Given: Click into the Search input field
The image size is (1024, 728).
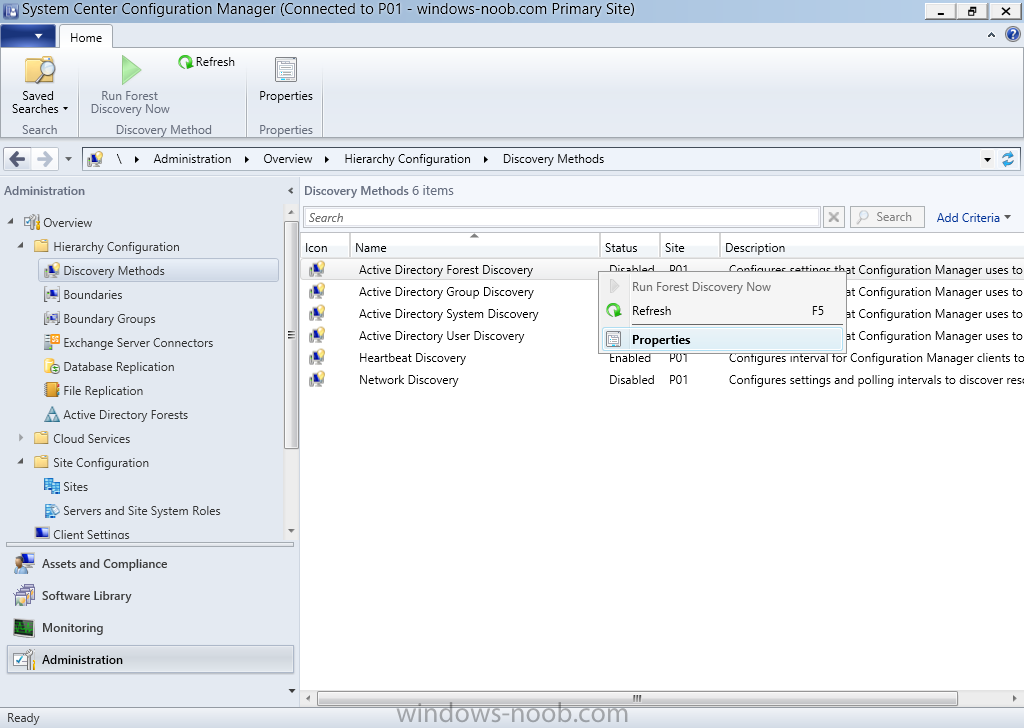Looking at the screenshot, I should pos(562,217).
